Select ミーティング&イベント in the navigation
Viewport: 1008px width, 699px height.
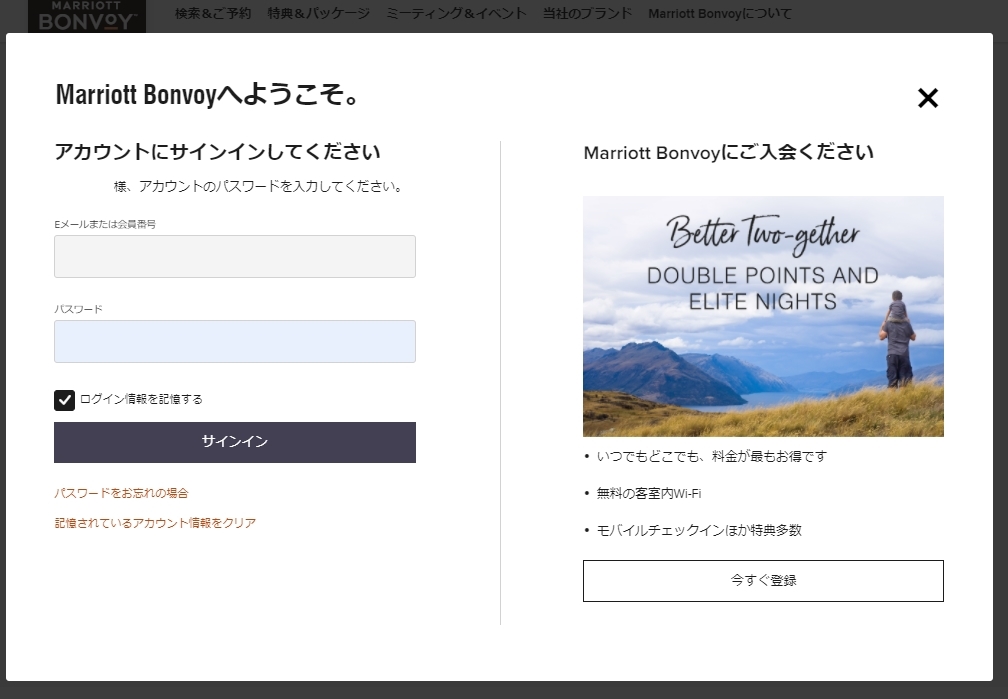point(456,14)
